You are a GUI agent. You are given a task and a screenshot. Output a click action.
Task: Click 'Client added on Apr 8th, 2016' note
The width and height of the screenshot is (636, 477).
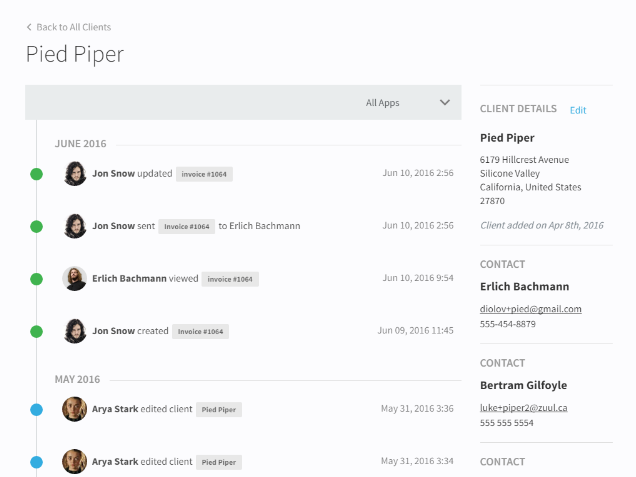pyautogui.click(x=542, y=226)
